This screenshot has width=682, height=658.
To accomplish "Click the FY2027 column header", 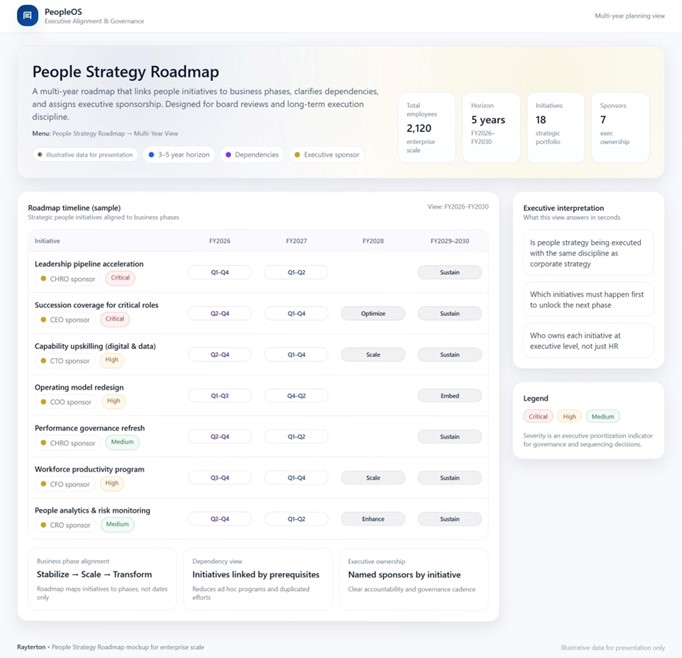I will point(296,241).
